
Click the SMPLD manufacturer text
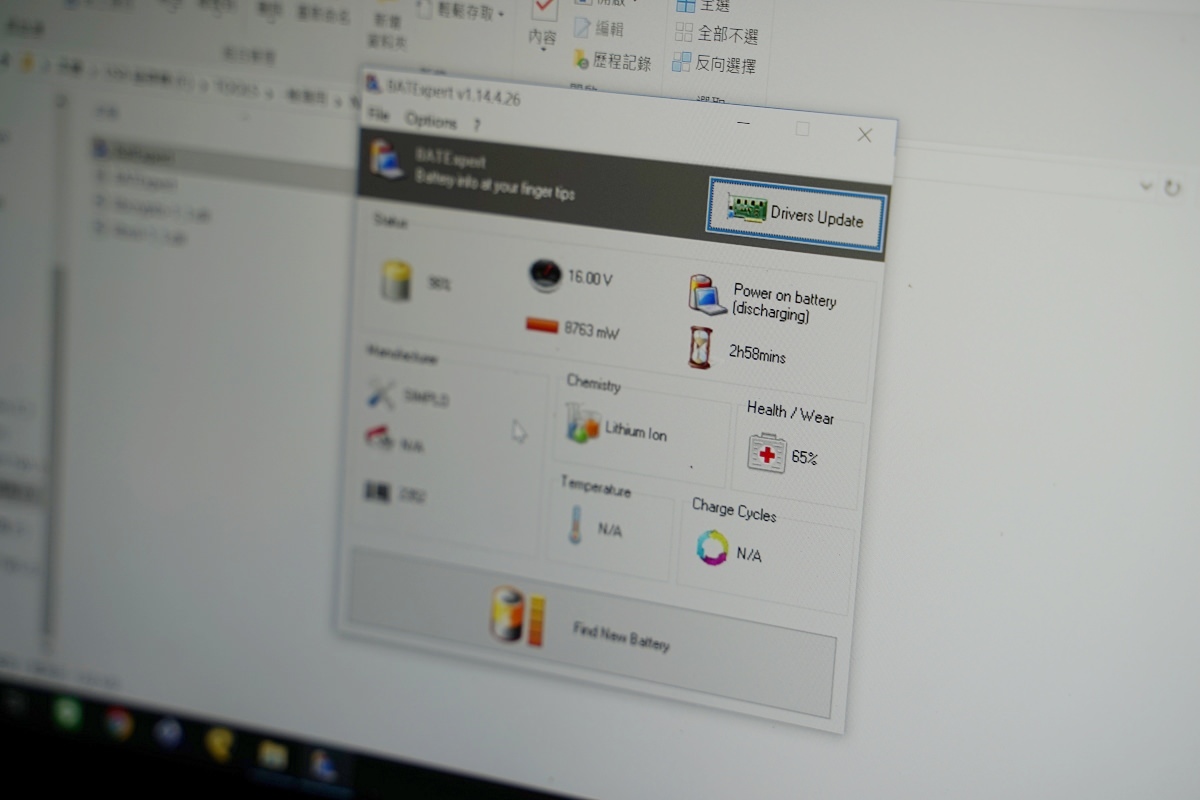(x=426, y=397)
